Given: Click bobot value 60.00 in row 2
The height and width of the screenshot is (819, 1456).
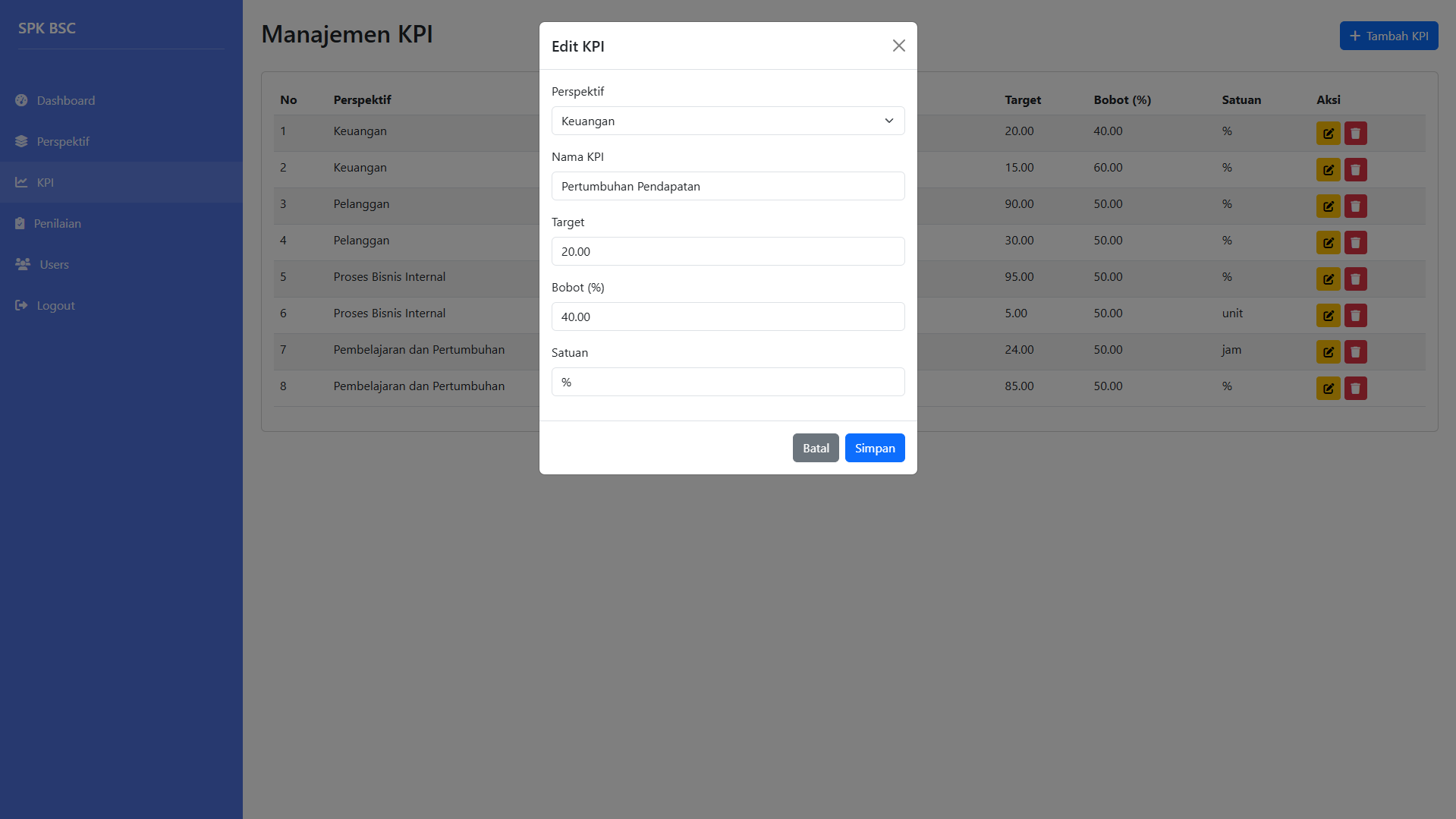Looking at the screenshot, I should (1108, 167).
